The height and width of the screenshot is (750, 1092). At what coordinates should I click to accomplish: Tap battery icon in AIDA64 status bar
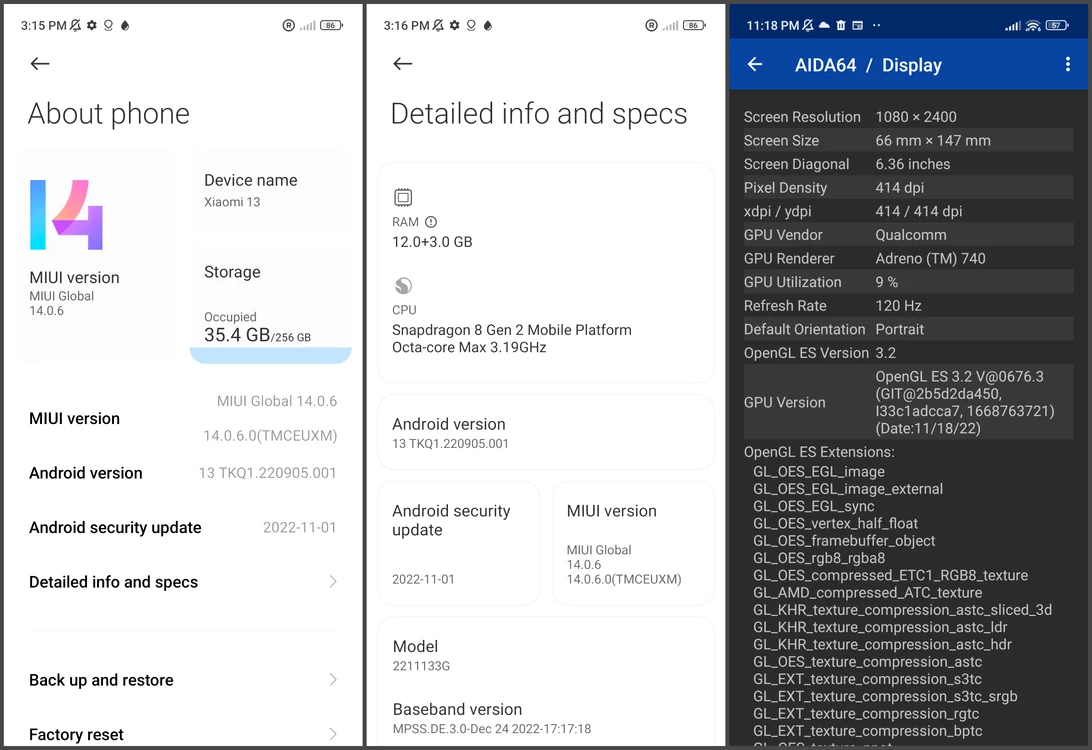coord(1056,26)
